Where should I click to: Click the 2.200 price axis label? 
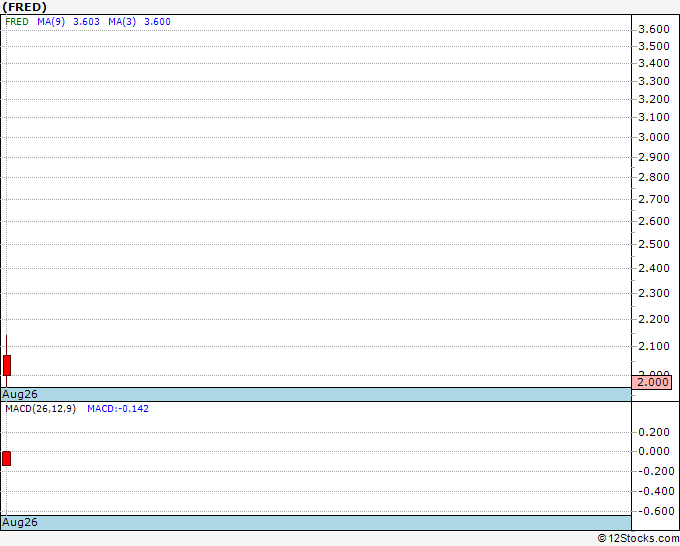click(x=654, y=319)
